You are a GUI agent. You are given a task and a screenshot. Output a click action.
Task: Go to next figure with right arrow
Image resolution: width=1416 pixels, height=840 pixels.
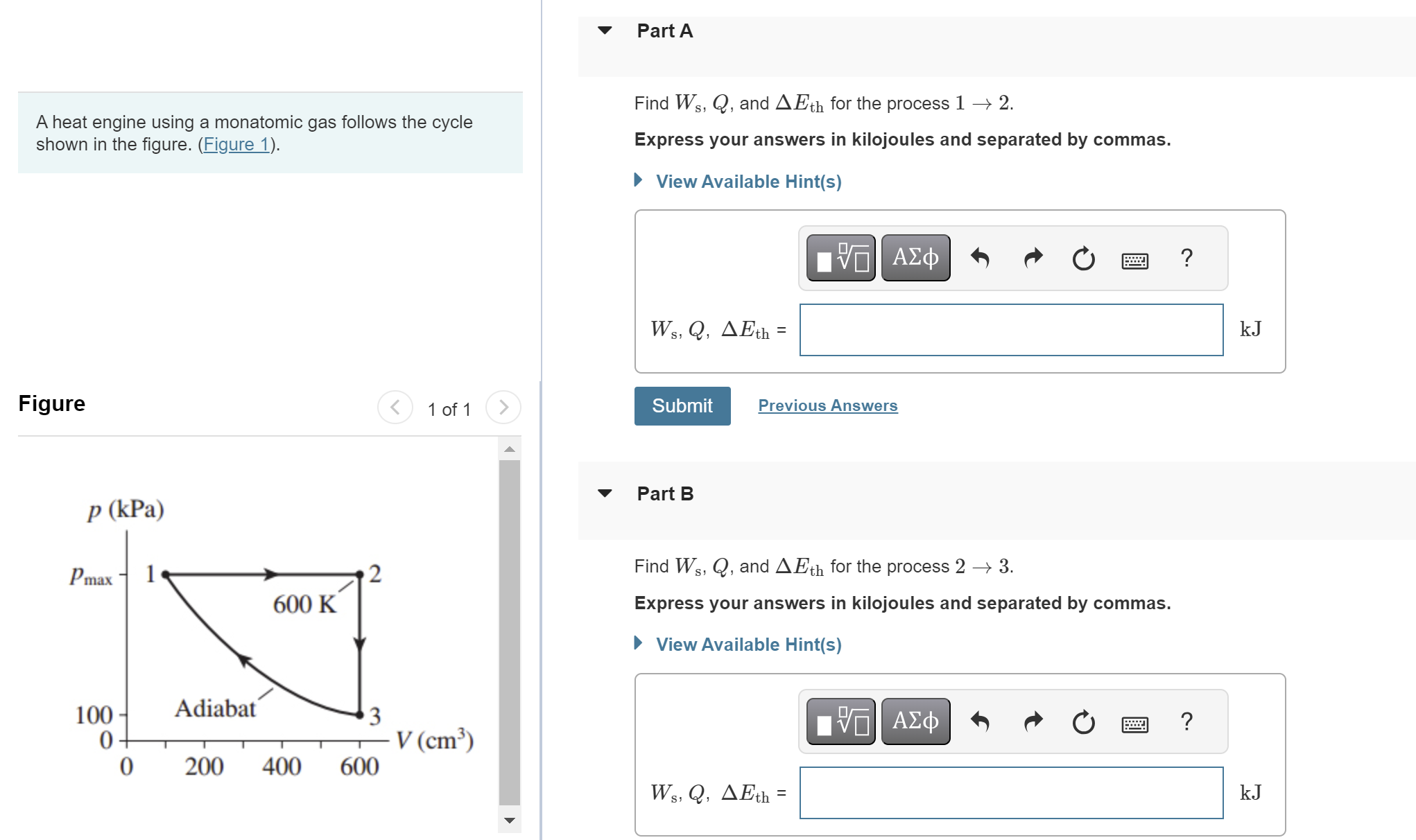503,408
